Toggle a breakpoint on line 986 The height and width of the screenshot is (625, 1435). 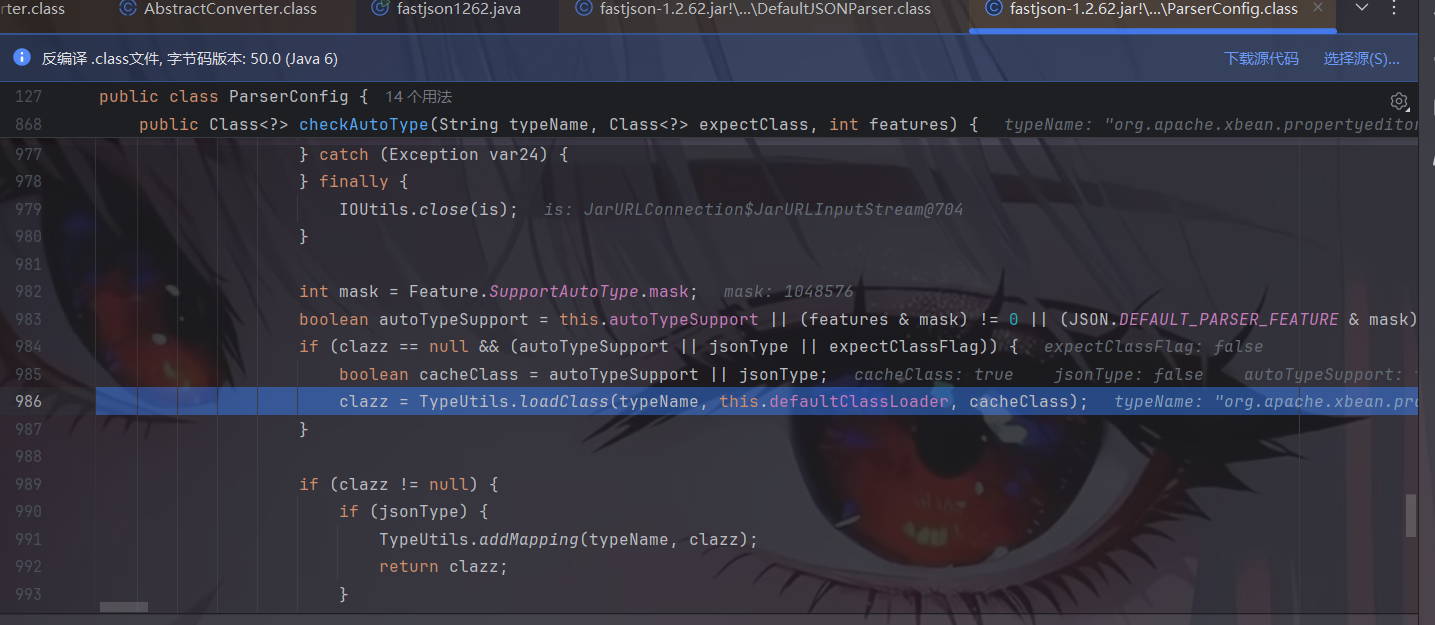[28, 401]
